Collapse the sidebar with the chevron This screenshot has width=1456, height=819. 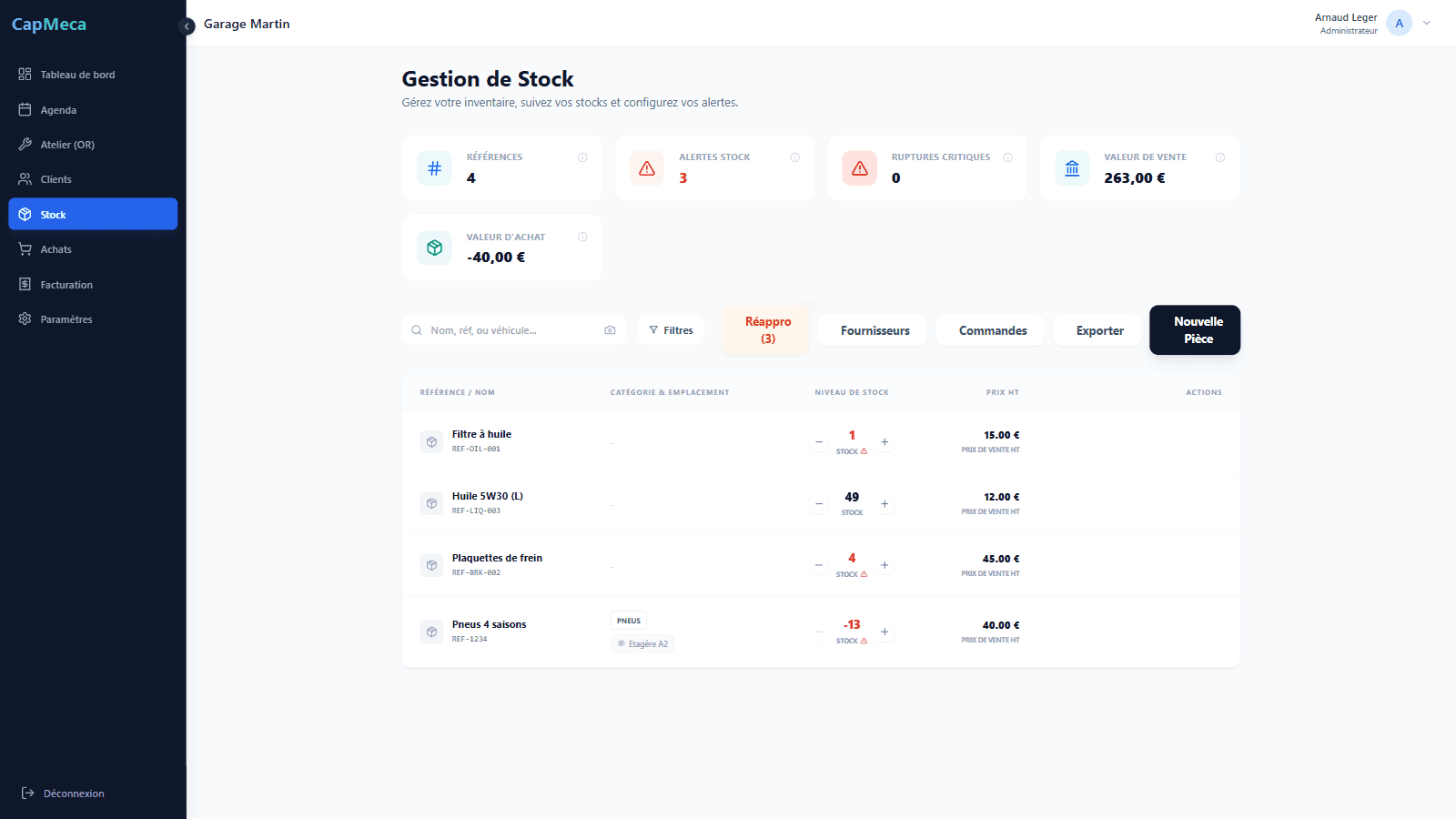coord(187,26)
